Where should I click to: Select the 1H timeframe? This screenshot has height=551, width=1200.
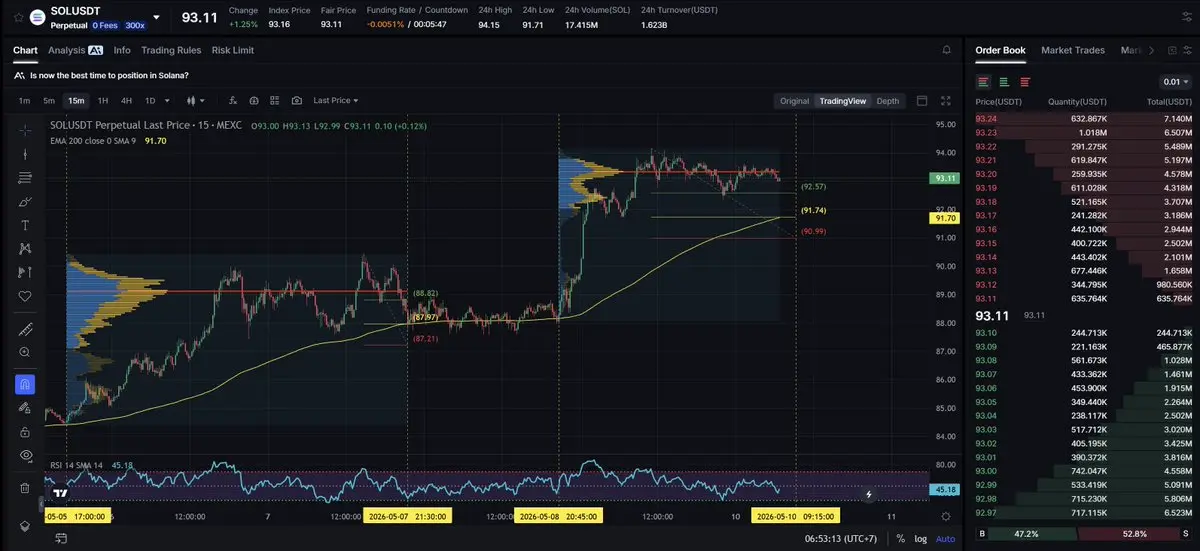[103, 101]
